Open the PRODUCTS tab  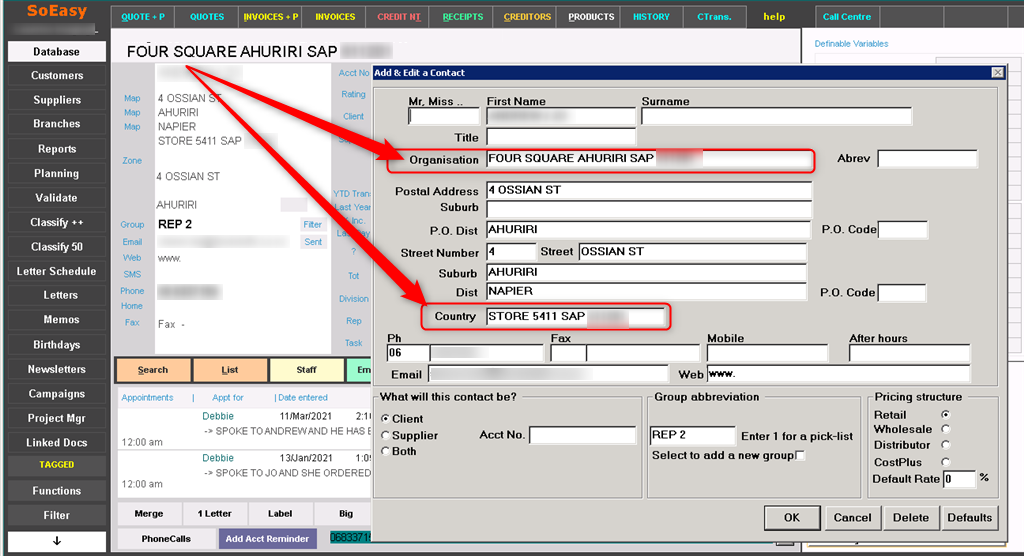click(x=591, y=17)
